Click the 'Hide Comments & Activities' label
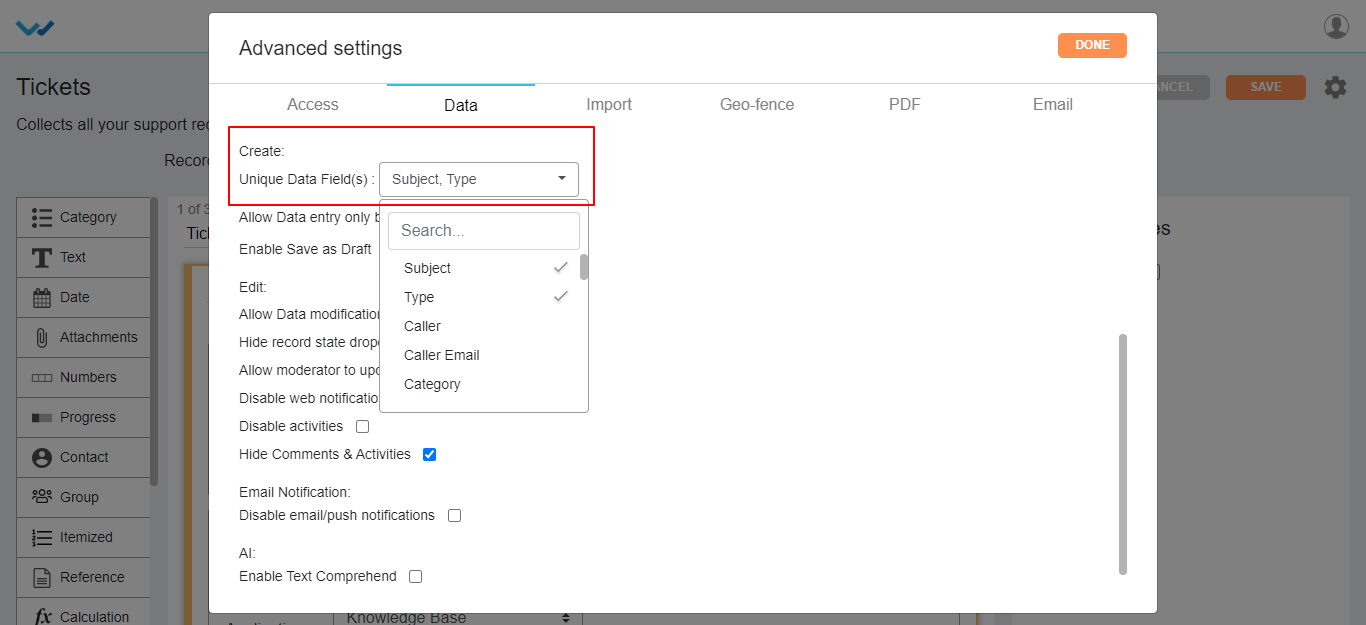 325,454
